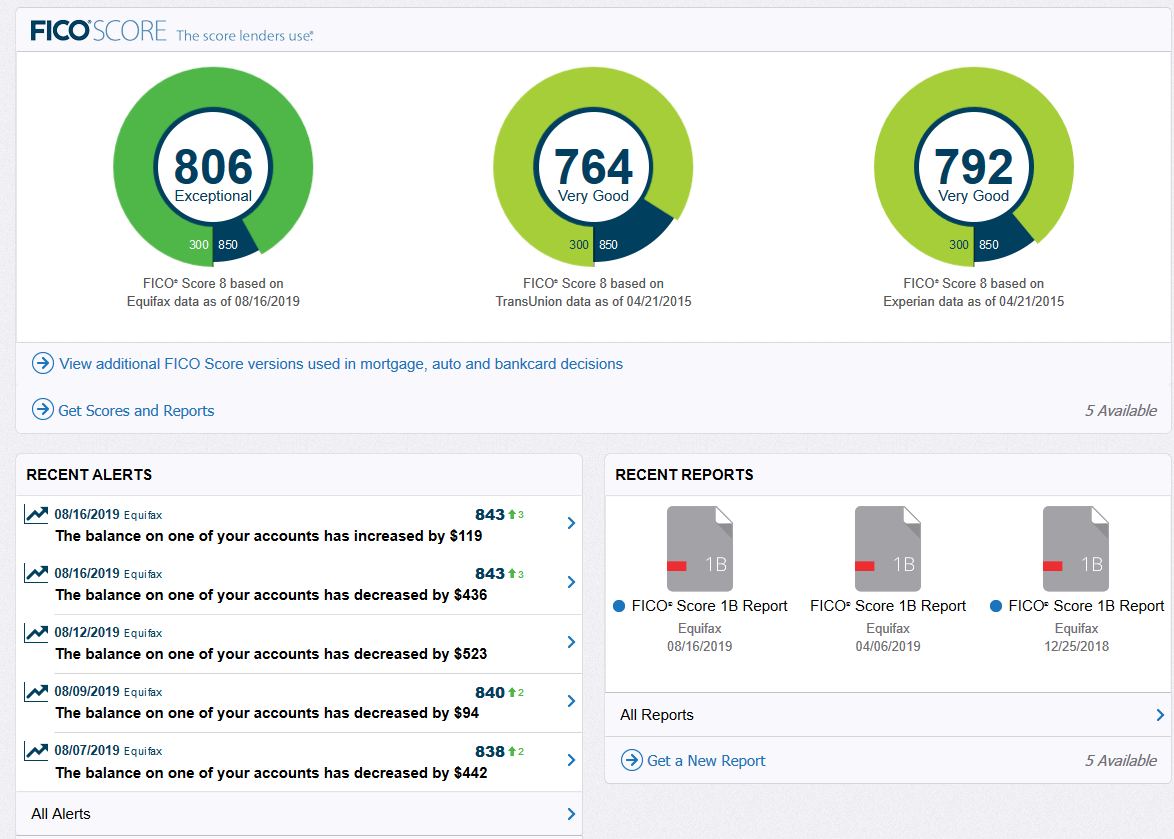Open the Get Scores and Reports link

click(x=136, y=411)
